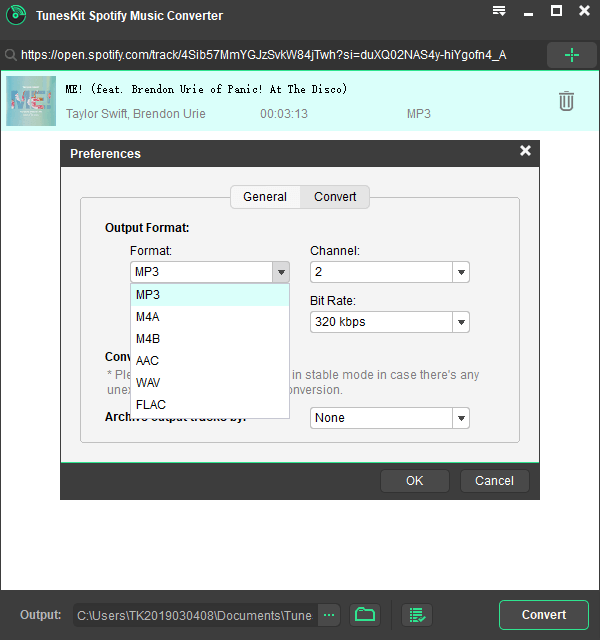
Task: Open the Archive output tracks dropdown
Action: point(390,418)
